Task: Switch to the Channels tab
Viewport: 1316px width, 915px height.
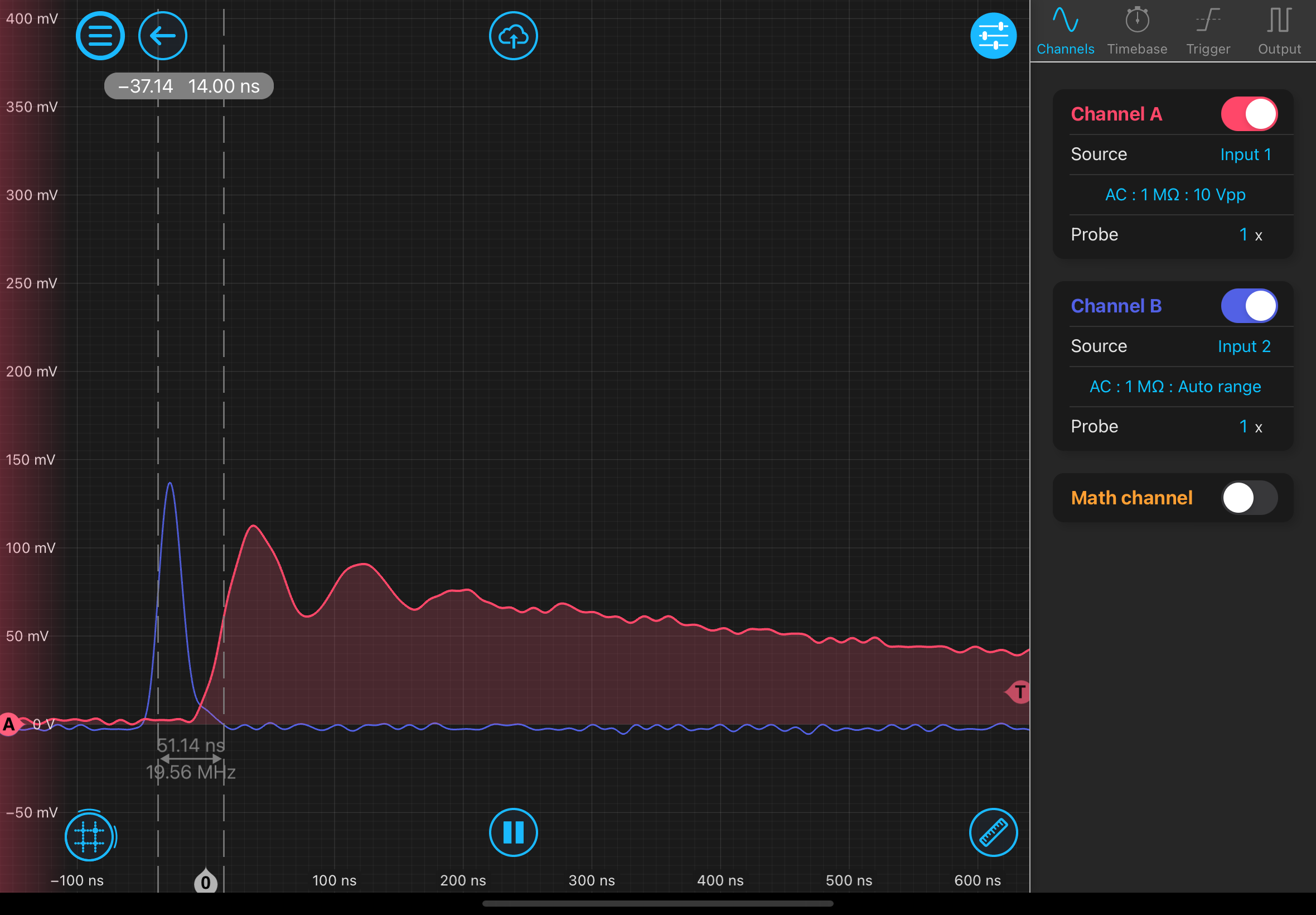Action: 1065,31
